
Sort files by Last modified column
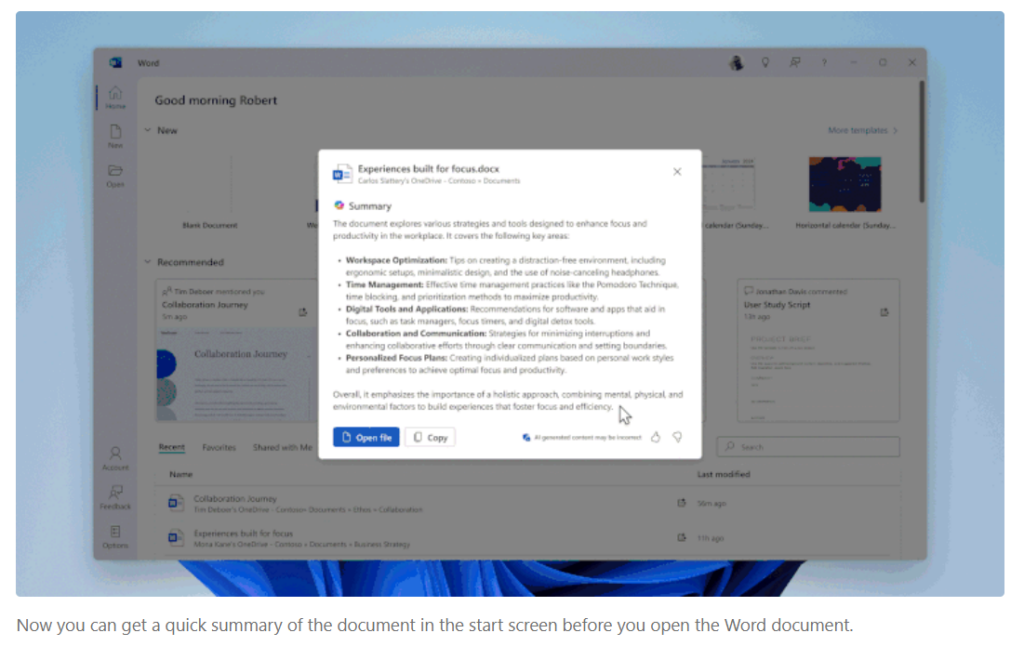pyautogui.click(x=724, y=474)
